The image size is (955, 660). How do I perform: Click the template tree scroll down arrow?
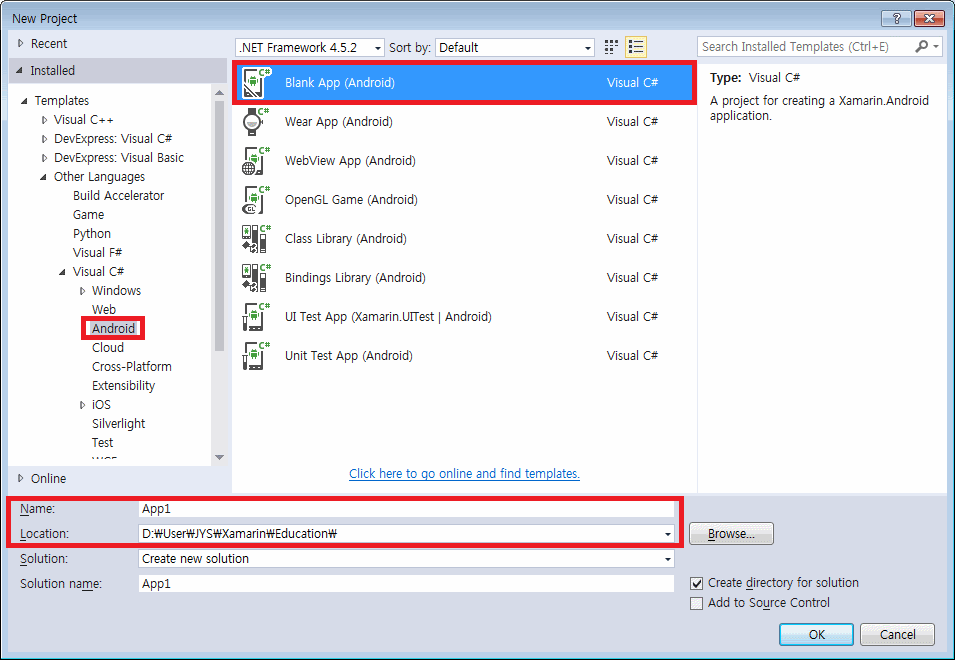[x=220, y=457]
